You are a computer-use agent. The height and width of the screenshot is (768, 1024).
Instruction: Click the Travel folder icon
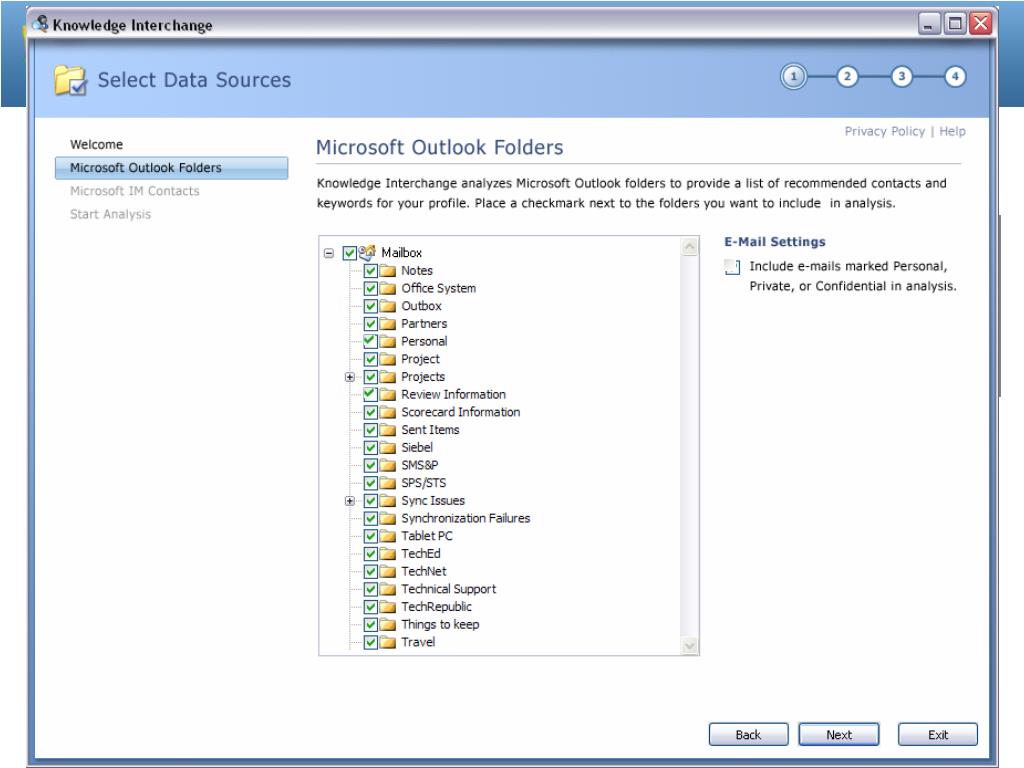pos(388,642)
